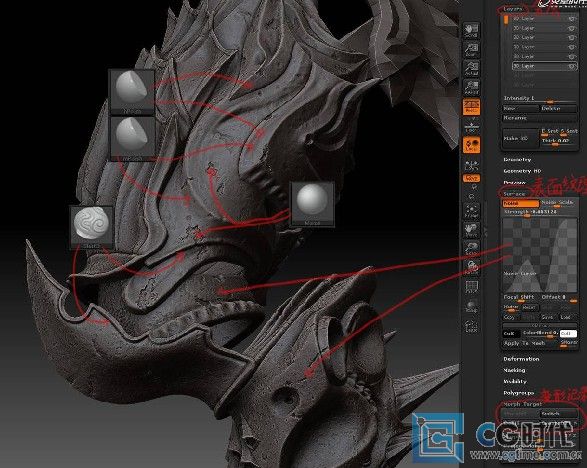Viewport: 587px width, 468px height.
Task: Adjust the SNormal slider
Action: [568, 343]
